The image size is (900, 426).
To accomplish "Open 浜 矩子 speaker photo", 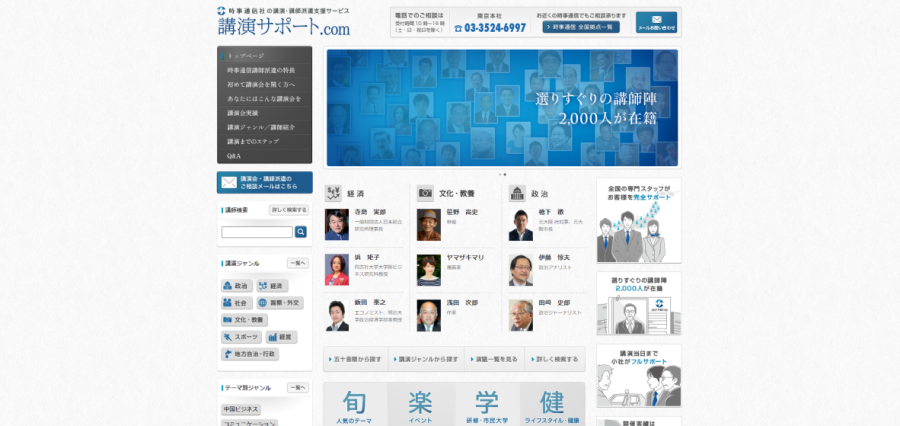I will coord(337,270).
